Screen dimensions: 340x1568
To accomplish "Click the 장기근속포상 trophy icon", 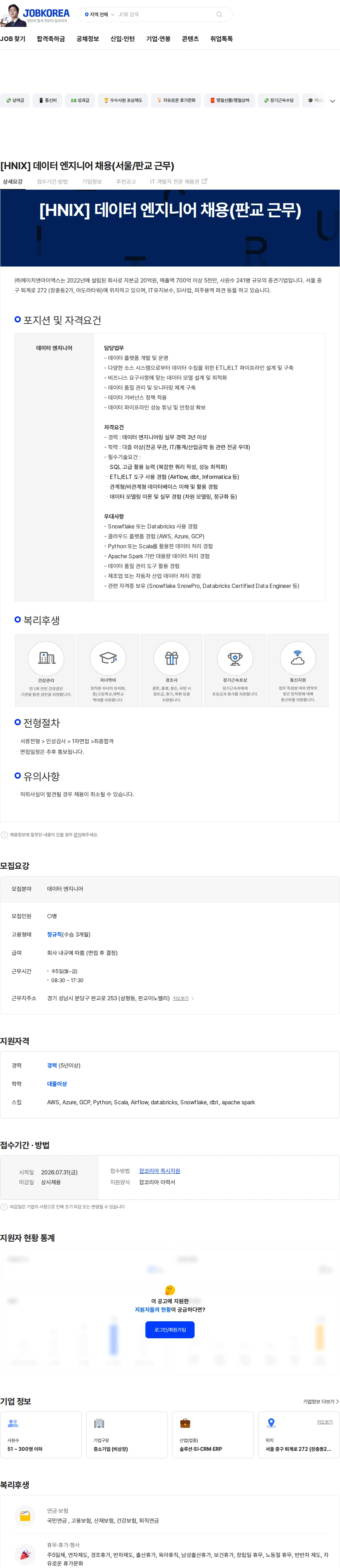I will [x=234, y=657].
